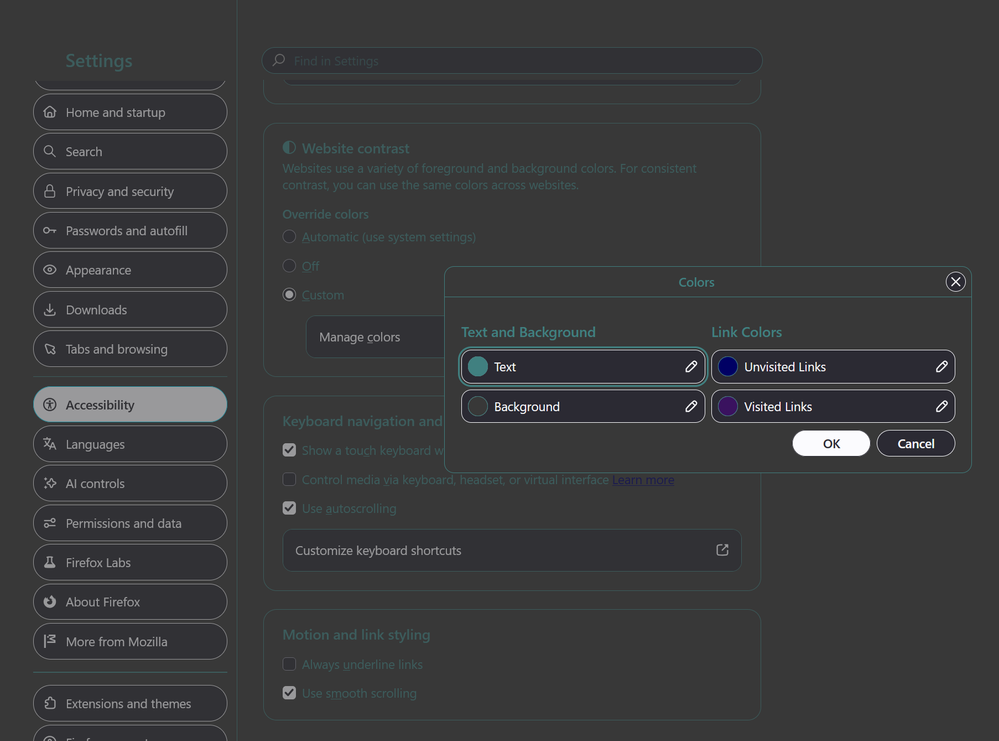Click the Permissions and data sliders icon
The image size is (999, 741).
pos(50,523)
